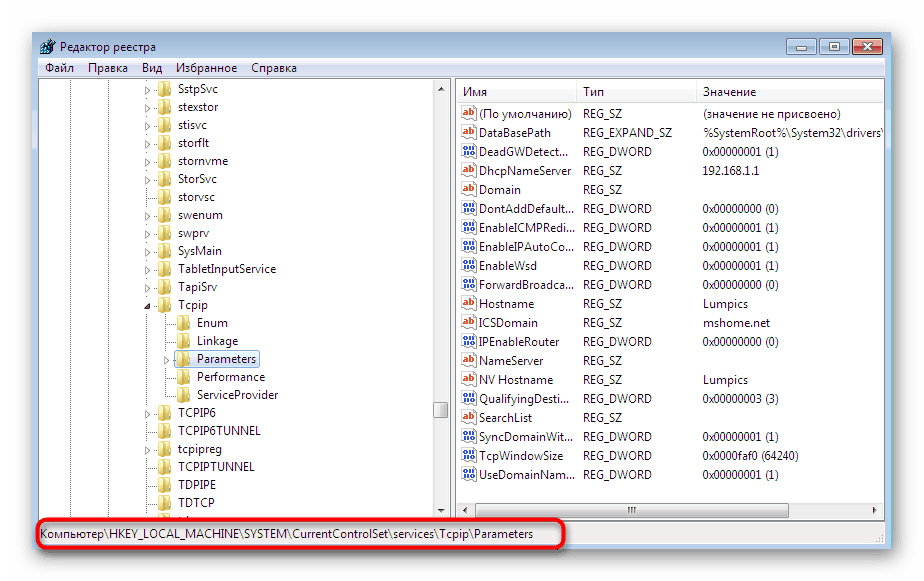Image resolution: width=924 pixels, height=581 pixels.
Task: Expand the StorSvc key
Action: tap(147, 180)
